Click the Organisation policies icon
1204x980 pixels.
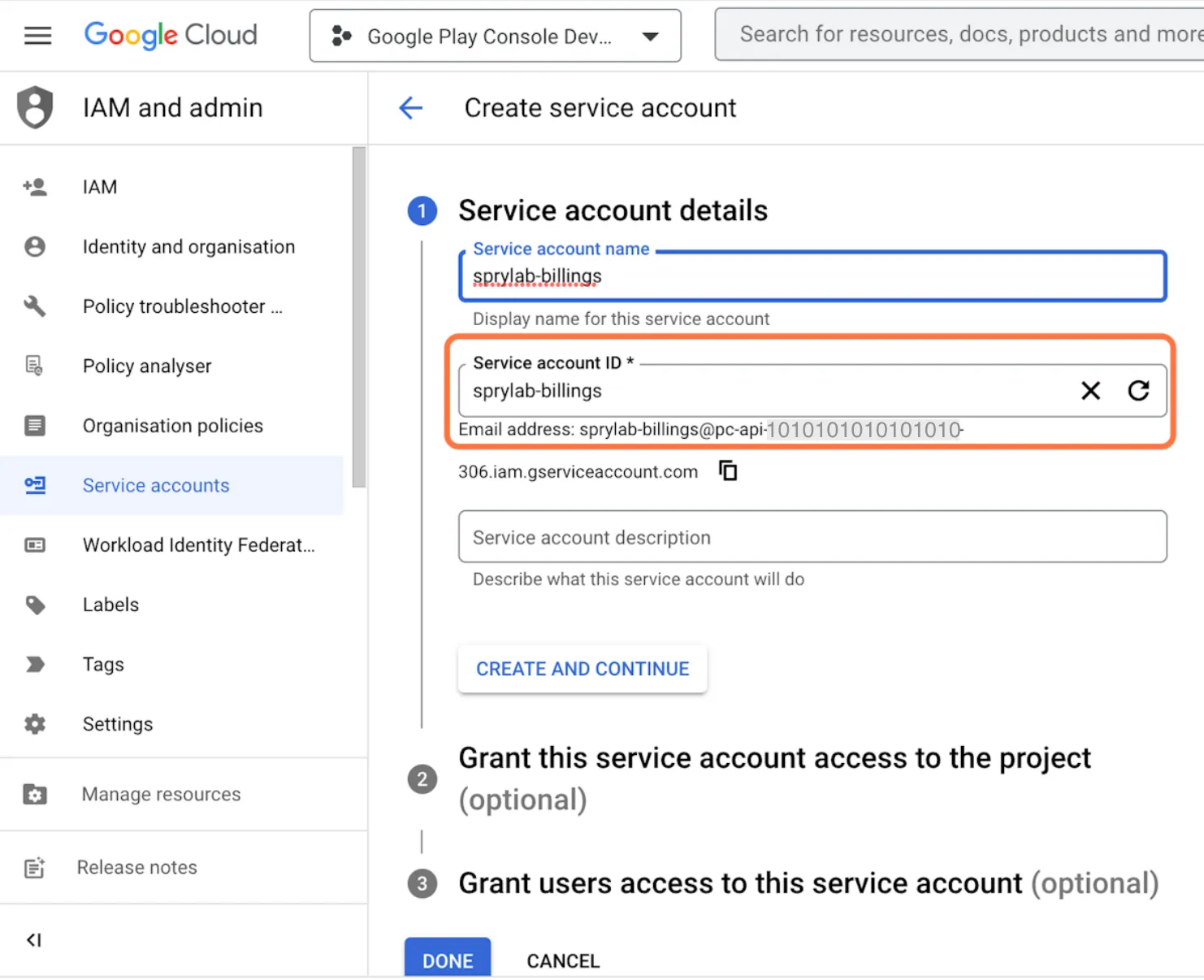(x=35, y=426)
